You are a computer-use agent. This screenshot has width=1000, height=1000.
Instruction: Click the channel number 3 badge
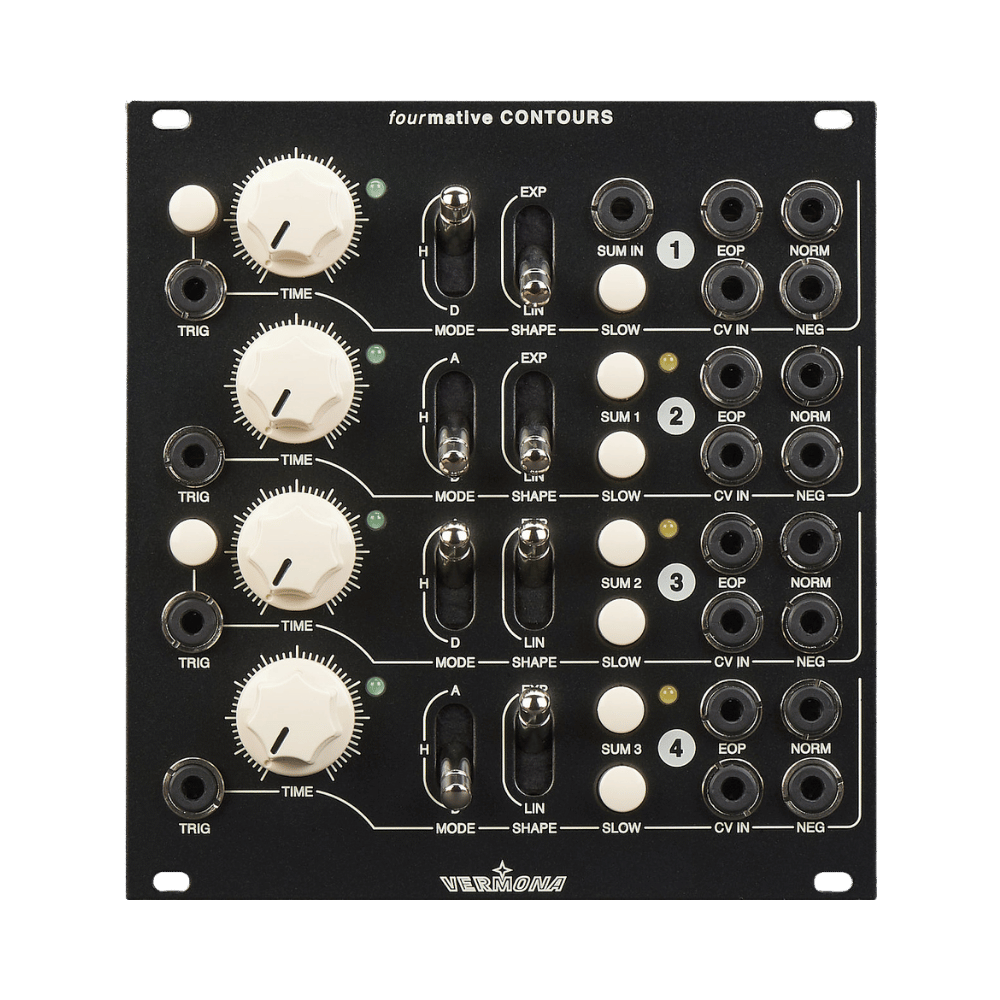pos(677,582)
